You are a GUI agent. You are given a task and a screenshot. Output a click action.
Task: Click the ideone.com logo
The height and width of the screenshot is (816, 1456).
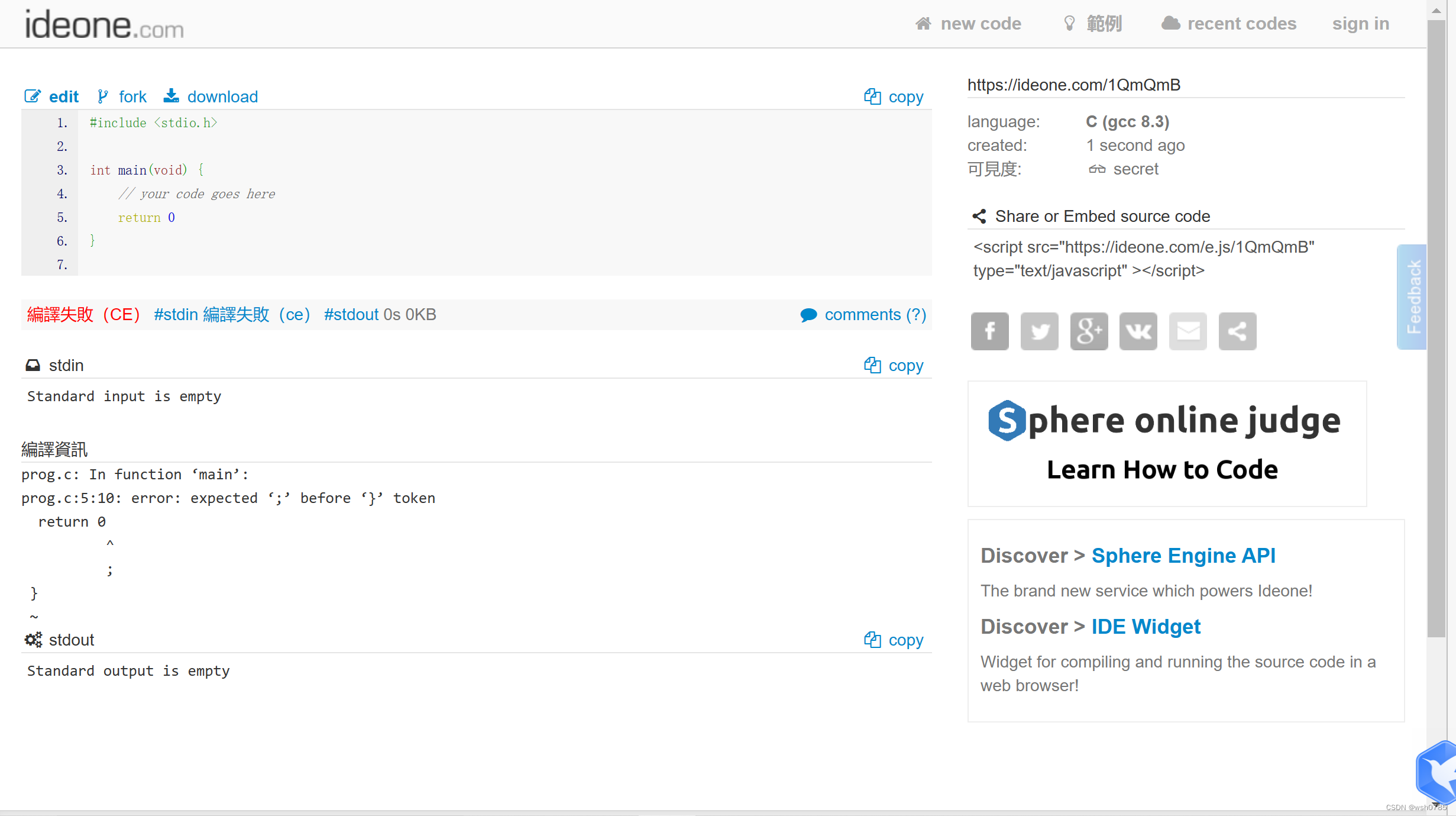pos(104,24)
